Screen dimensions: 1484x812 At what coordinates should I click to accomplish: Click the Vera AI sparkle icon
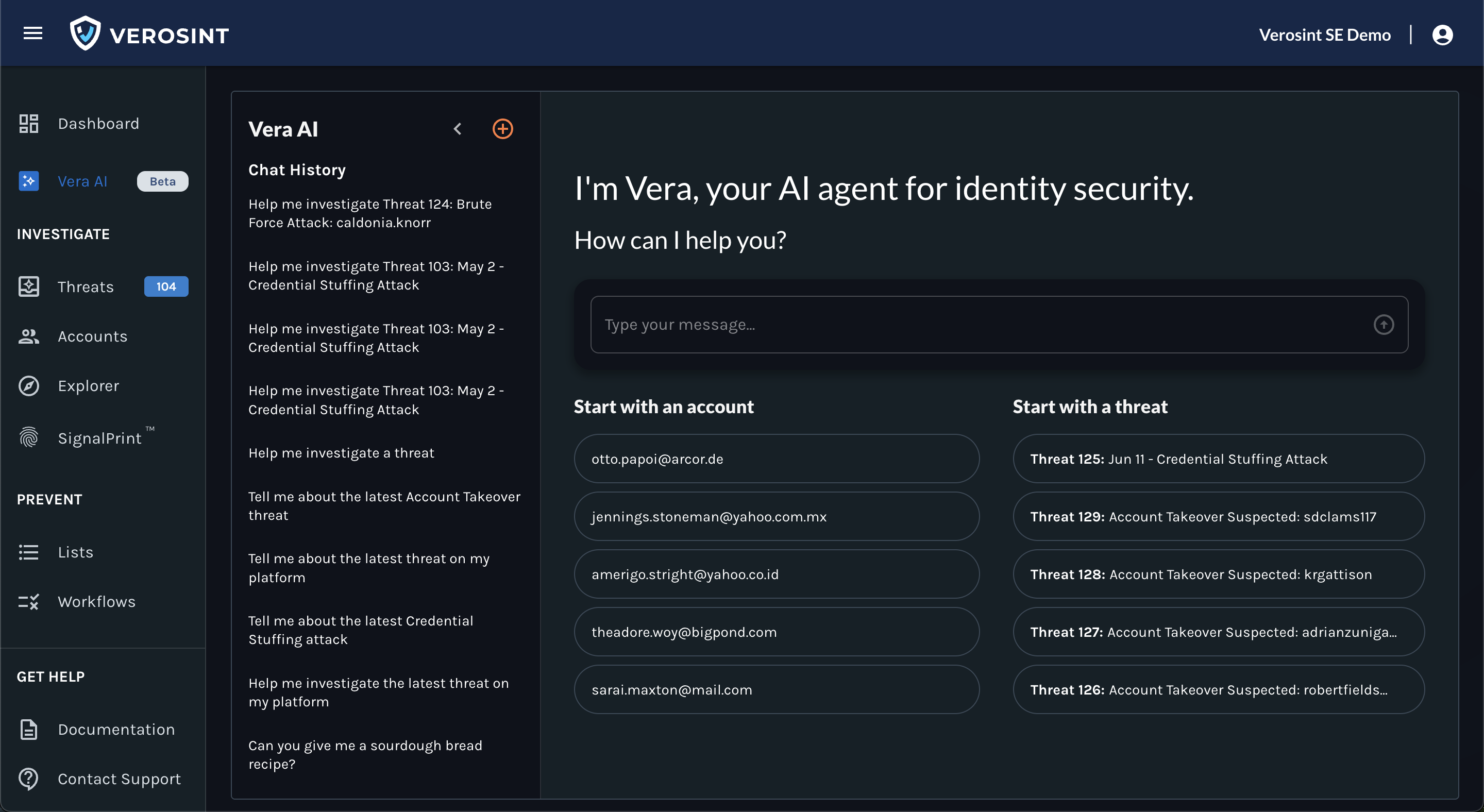[x=28, y=181]
